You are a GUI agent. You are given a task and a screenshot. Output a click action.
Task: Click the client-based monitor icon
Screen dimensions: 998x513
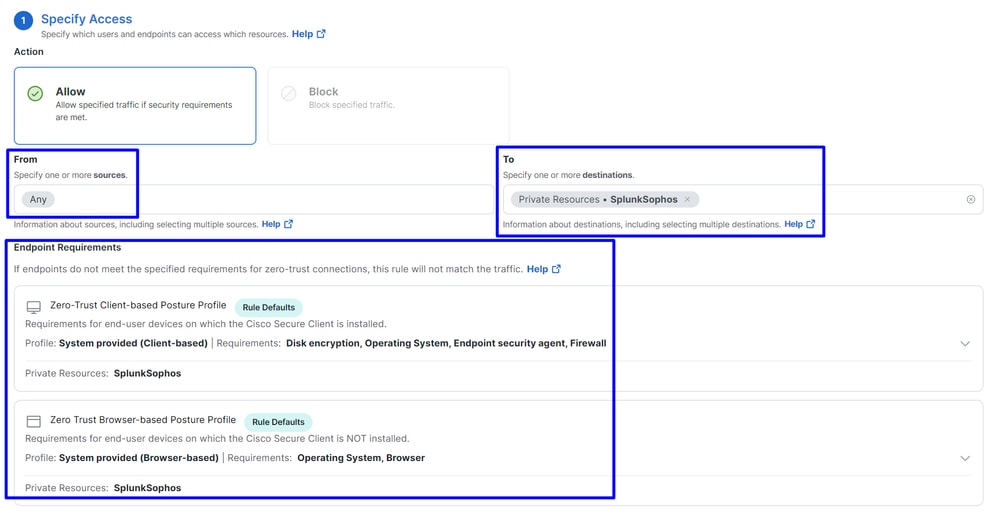click(x=34, y=307)
